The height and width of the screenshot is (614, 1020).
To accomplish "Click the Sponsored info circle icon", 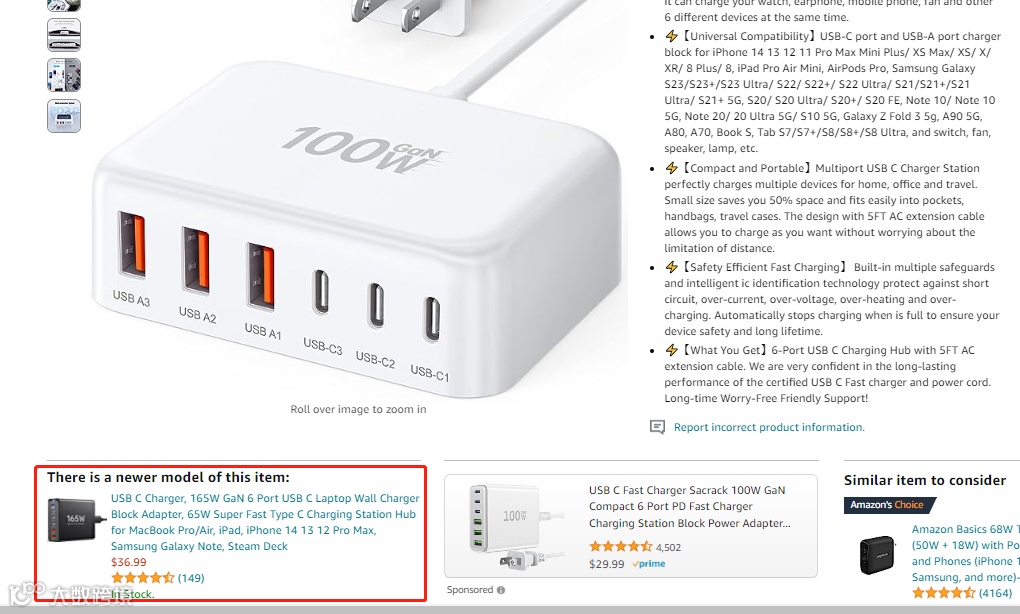I will (x=501, y=590).
